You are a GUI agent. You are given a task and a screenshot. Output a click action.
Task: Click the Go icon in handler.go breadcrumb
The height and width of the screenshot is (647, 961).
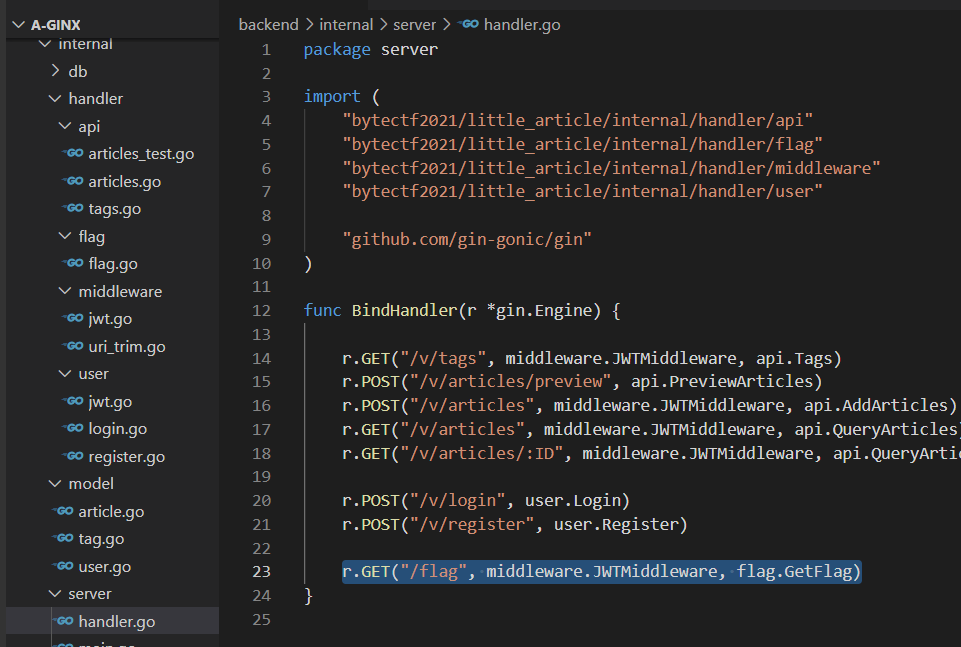point(468,24)
